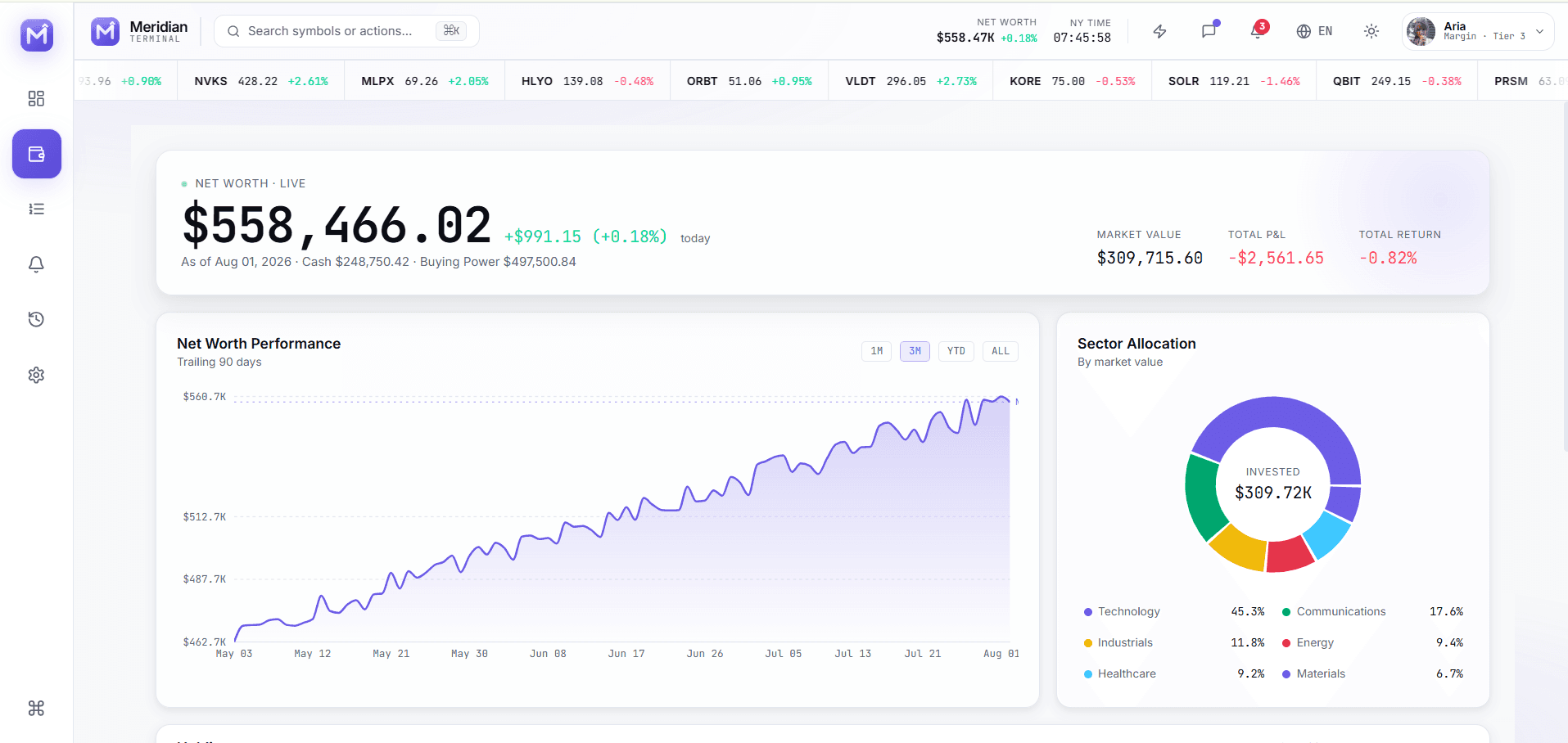
Task: Click the Meridian Terminal header logo
Action: pos(139,32)
